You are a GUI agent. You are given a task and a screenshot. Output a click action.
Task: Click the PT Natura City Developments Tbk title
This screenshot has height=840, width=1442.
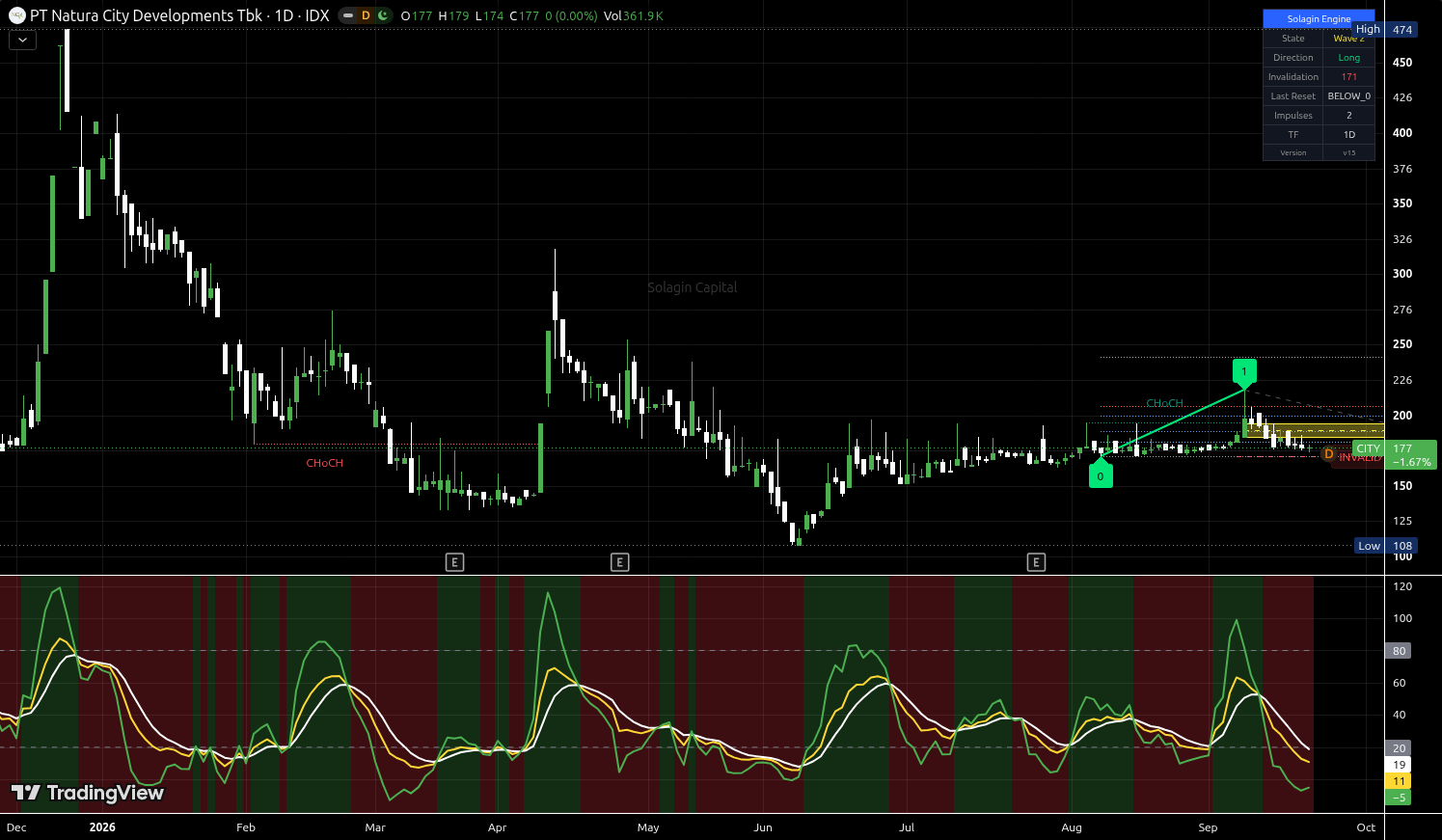146,15
